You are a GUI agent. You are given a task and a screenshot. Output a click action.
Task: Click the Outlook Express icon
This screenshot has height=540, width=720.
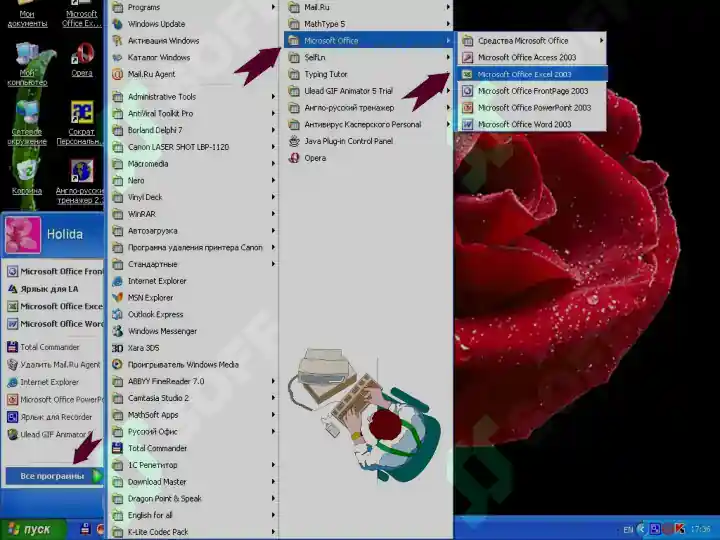click(x=118, y=315)
